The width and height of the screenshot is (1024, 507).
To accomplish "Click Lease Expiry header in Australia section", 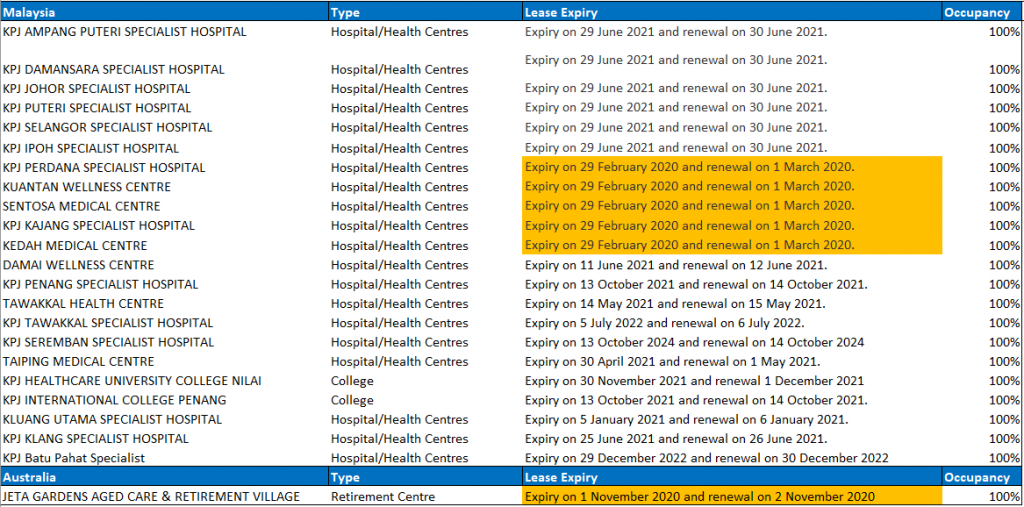I will click(732, 478).
